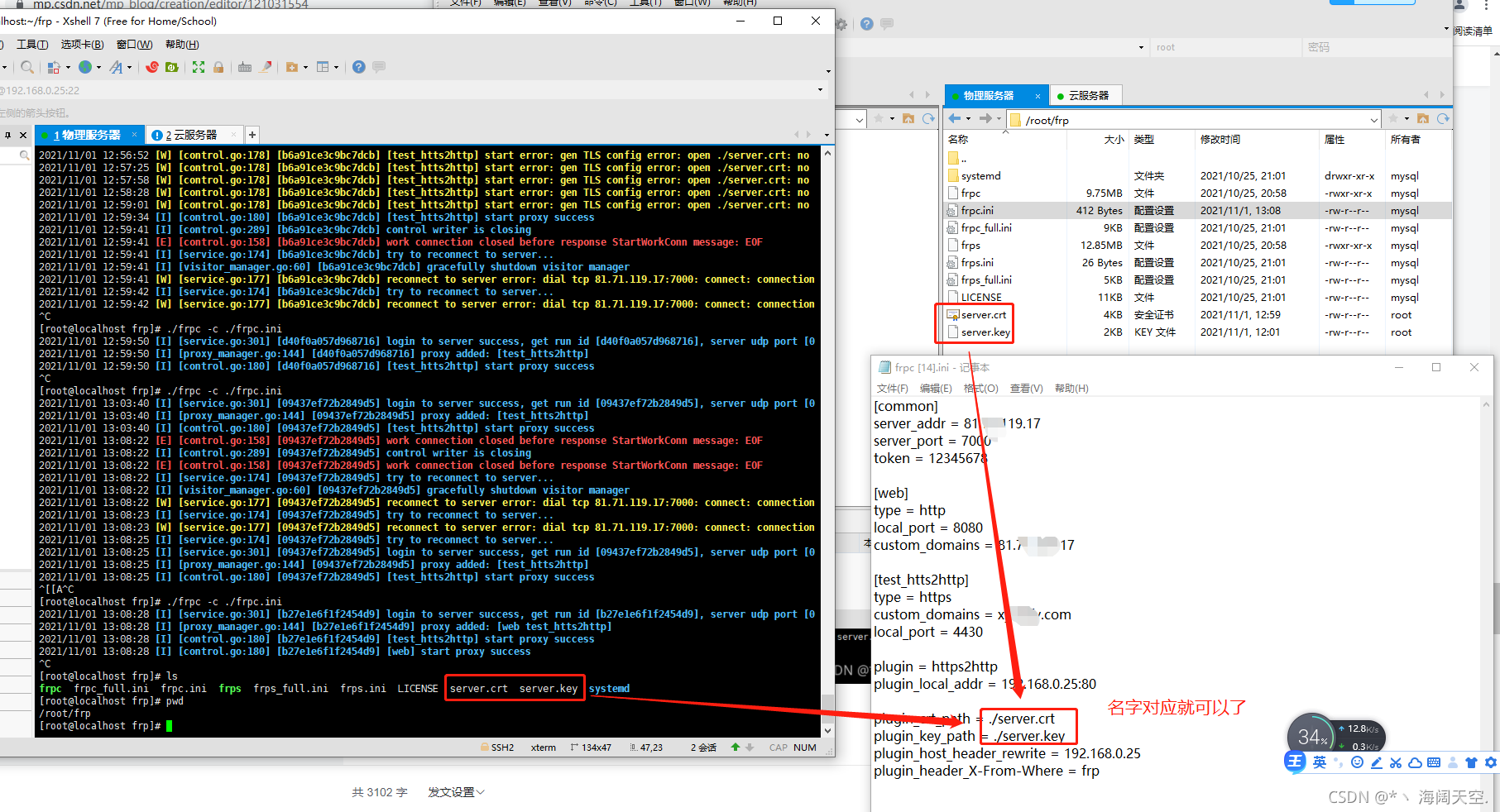This screenshot has width=1500, height=812.
Task: Click the Find magnifier icon in Xshell toolbar
Action: 27,67
